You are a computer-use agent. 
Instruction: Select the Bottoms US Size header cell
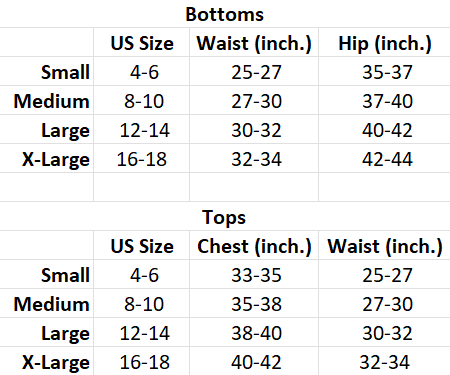142,43
